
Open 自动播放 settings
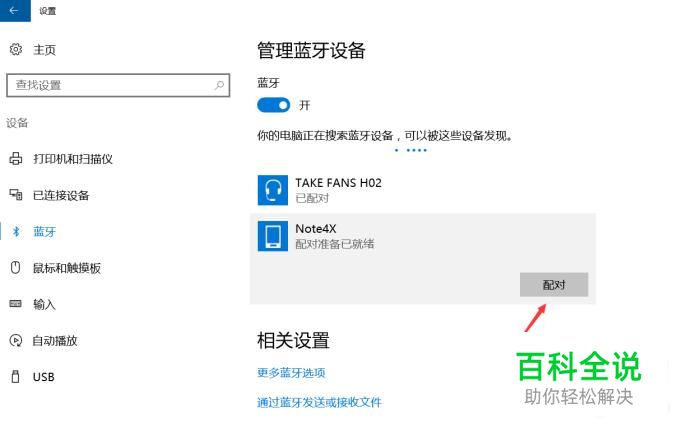55,340
